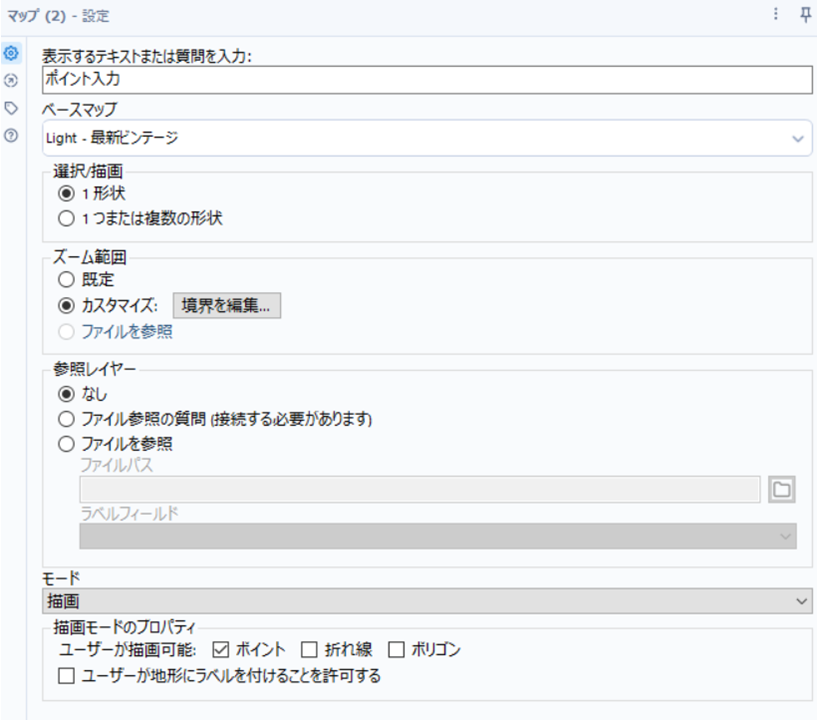
Task: Click the pin icon to dock panel
Action: pyautogui.click(x=804, y=15)
